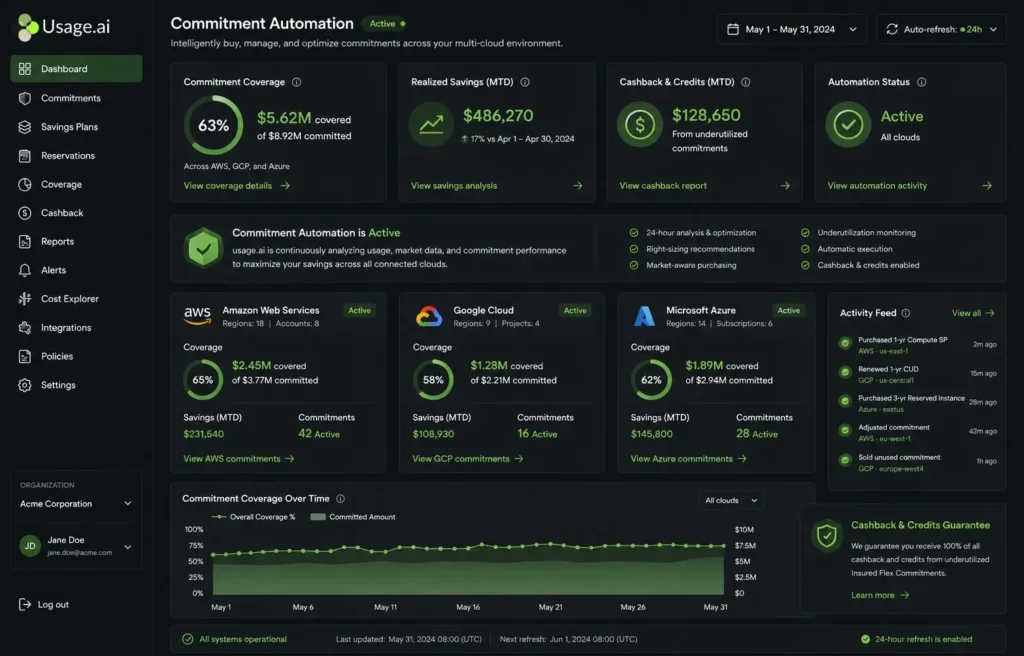The image size is (1024, 656).
Task: Click the Commitments shield icon in sidebar
Action: point(25,98)
